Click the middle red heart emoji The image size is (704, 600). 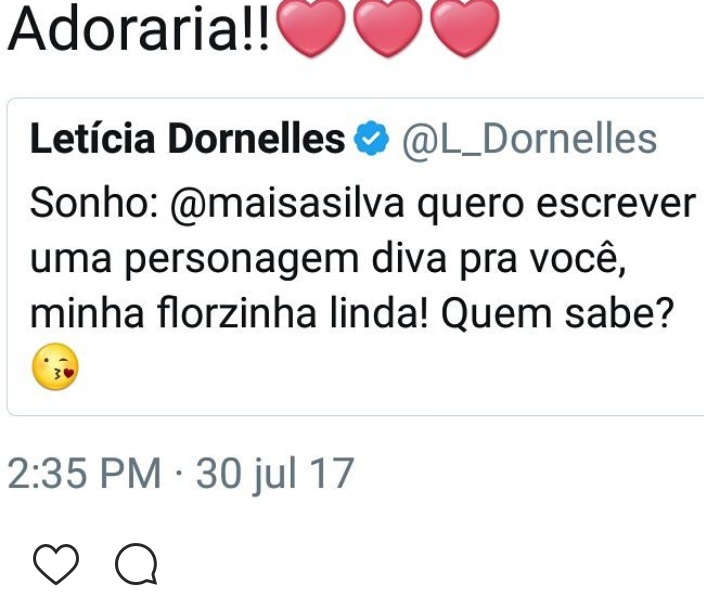tap(390, 32)
